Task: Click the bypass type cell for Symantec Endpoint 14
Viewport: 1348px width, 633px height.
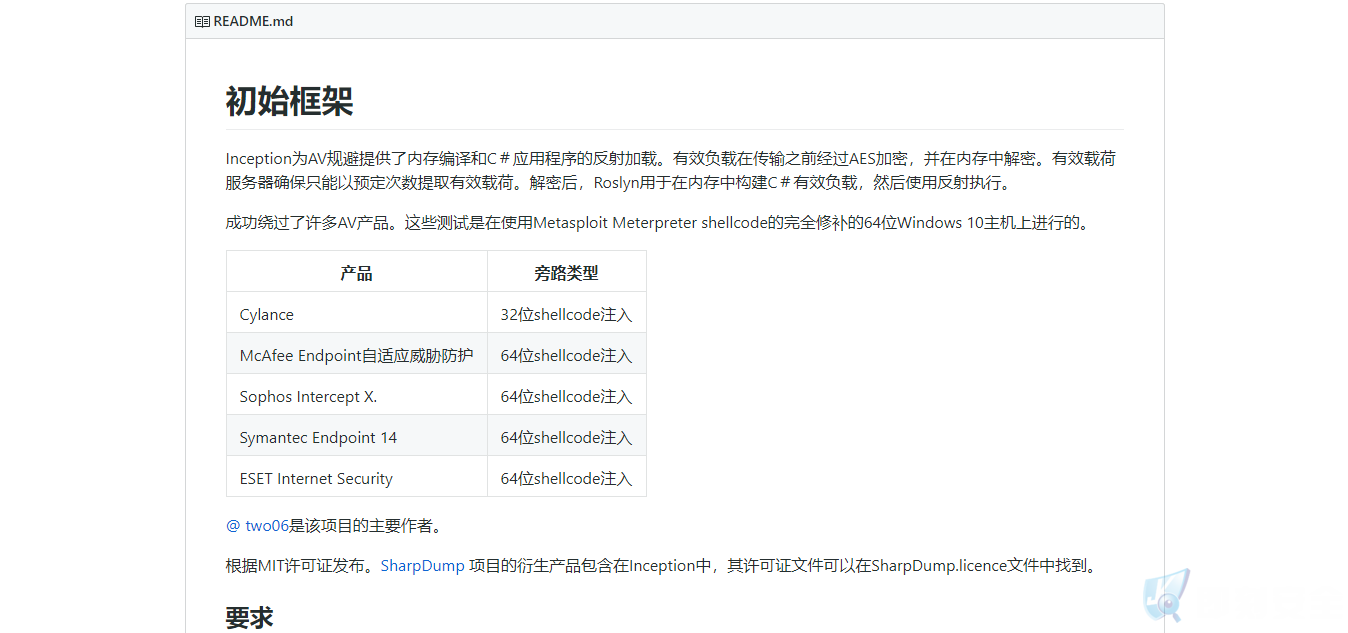Action: tap(567, 436)
